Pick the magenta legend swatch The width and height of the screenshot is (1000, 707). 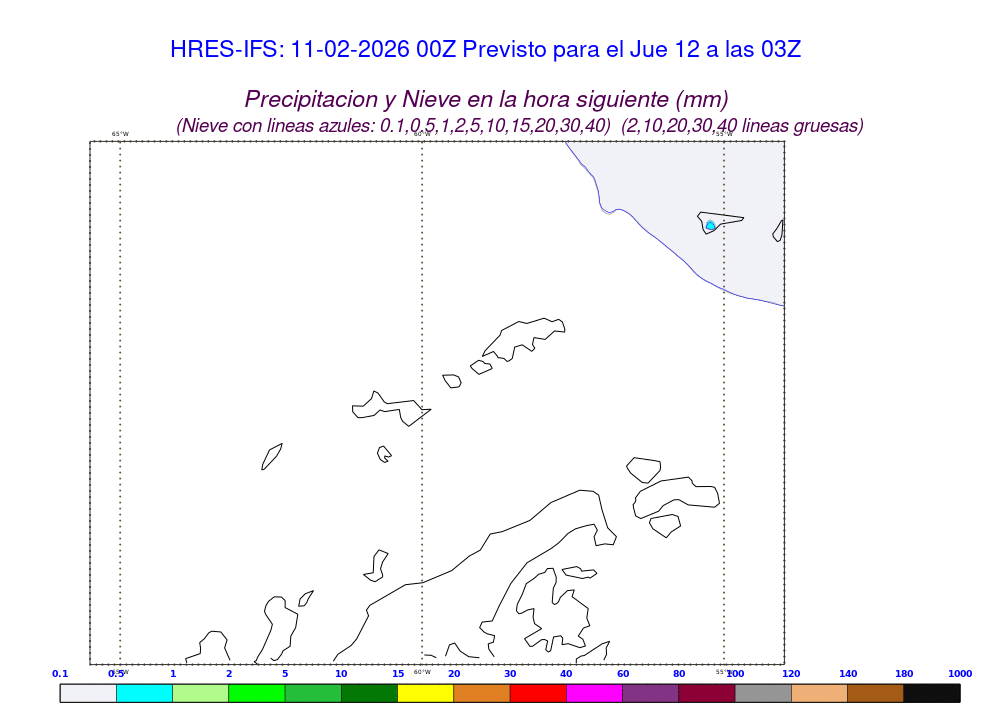594,692
